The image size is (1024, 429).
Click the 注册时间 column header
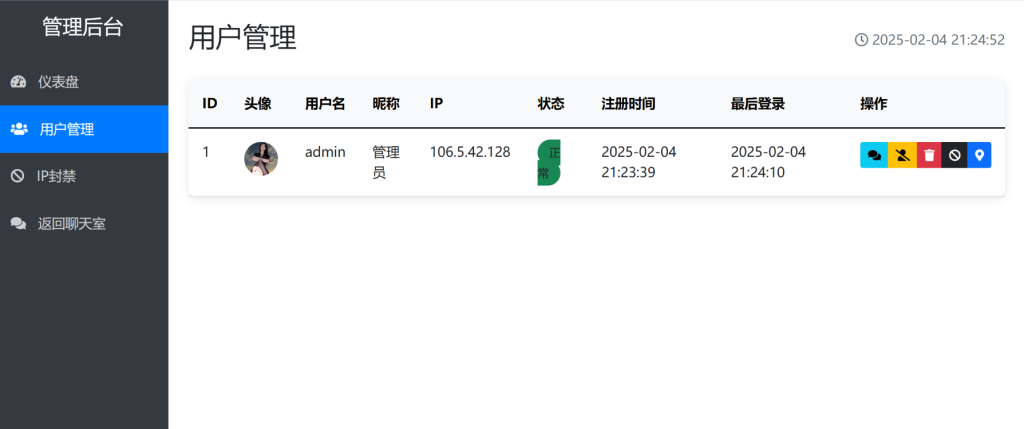[x=628, y=103]
